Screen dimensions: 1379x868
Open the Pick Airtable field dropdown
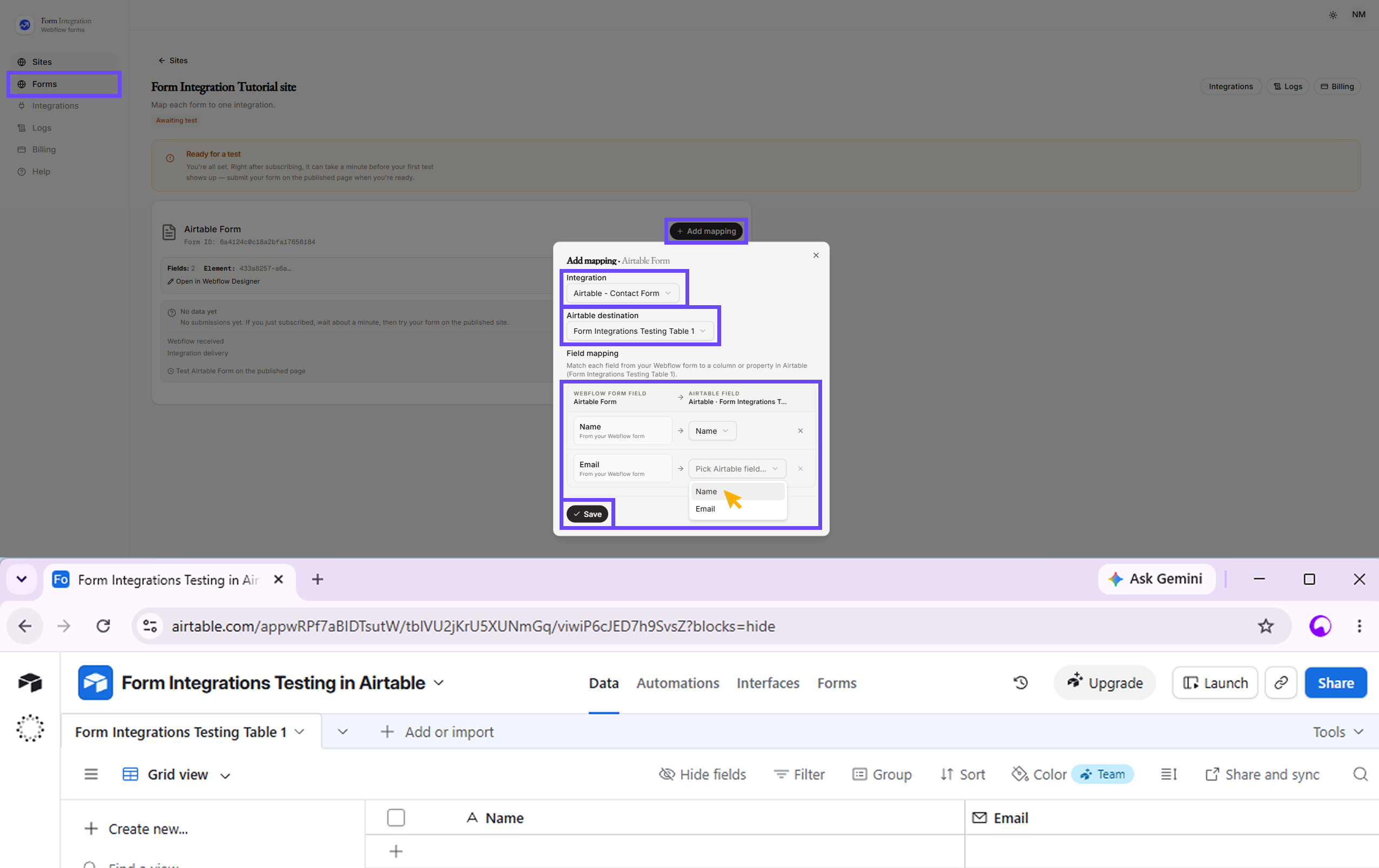click(x=736, y=469)
